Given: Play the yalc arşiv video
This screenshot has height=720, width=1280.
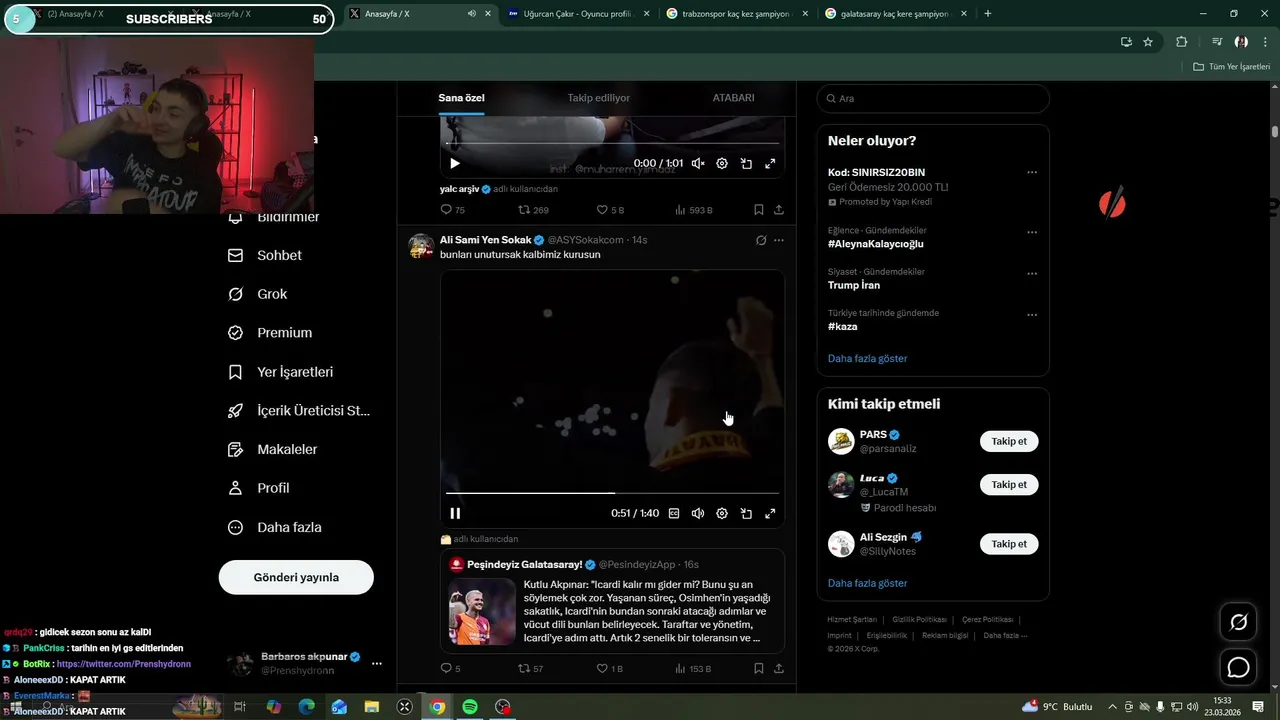Looking at the screenshot, I should tap(455, 164).
